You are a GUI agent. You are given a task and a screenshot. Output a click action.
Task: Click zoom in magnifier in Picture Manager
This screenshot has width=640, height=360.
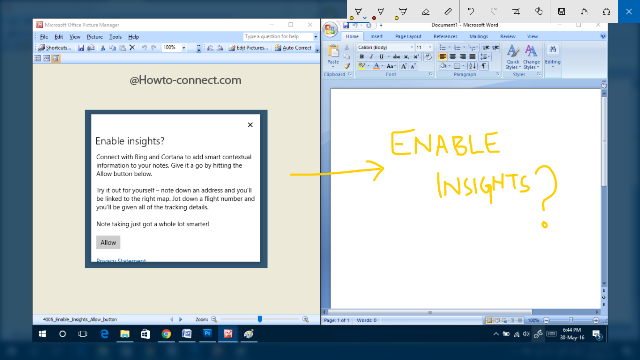(x=305, y=319)
